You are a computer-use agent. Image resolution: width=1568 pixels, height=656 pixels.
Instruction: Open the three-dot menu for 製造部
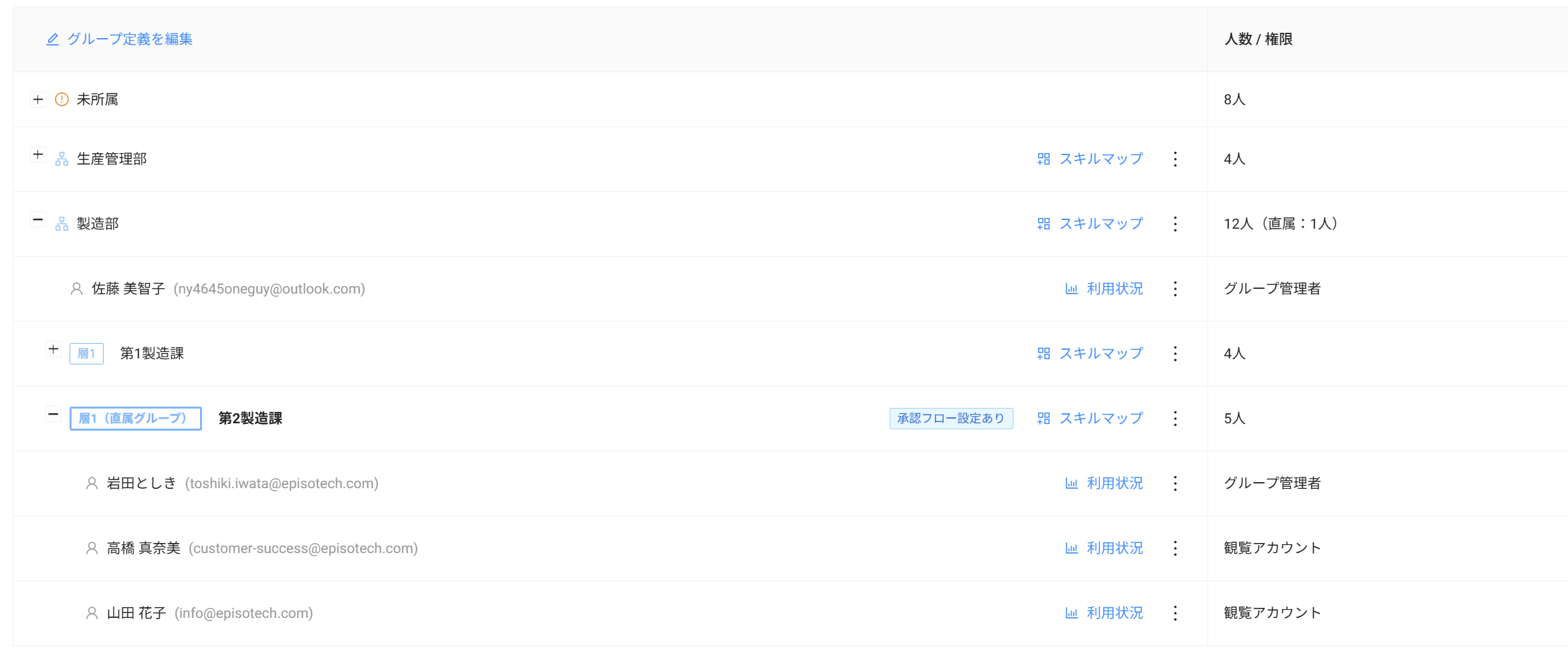tap(1175, 224)
